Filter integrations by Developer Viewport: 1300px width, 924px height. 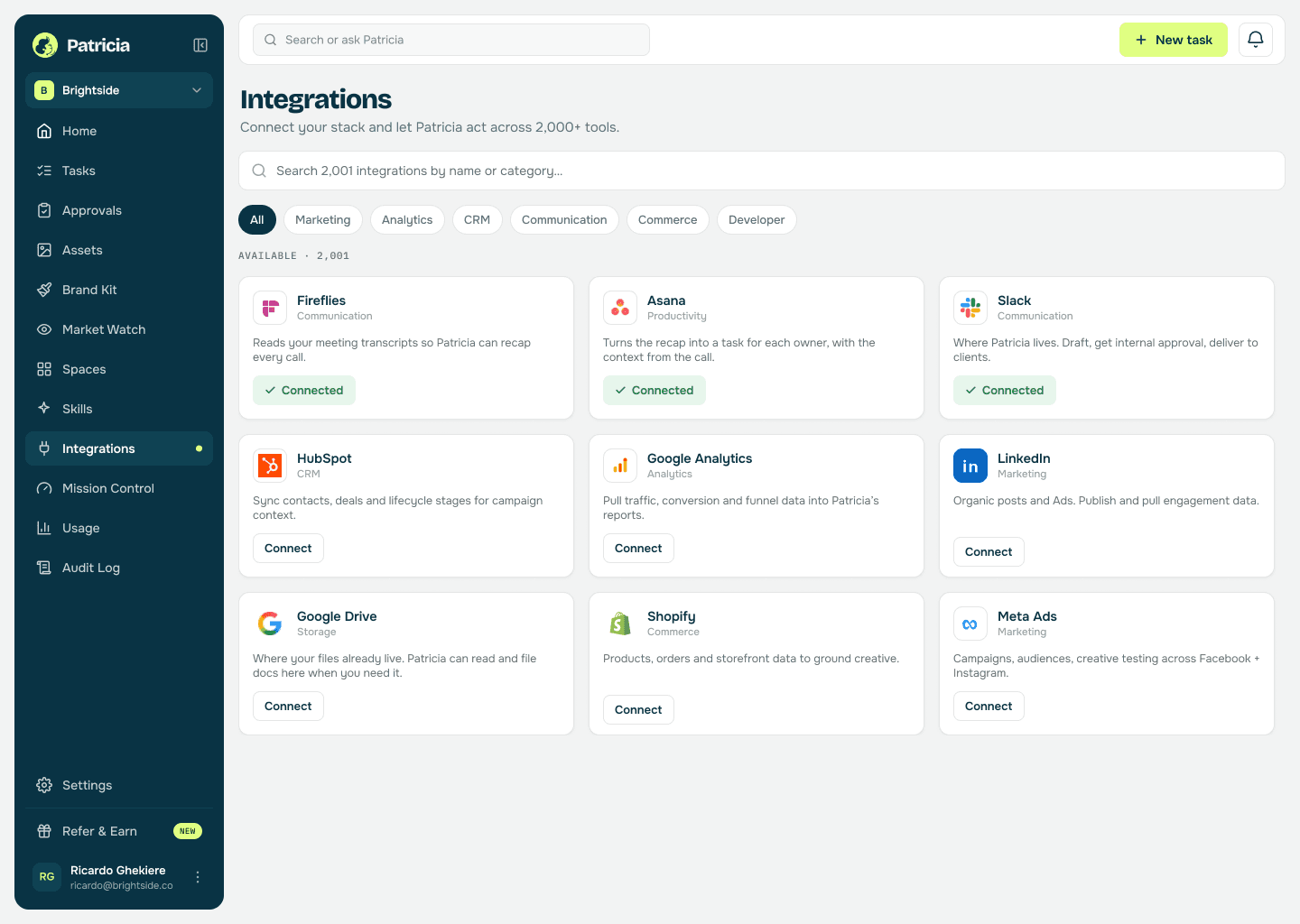pyautogui.click(x=757, y=220)
